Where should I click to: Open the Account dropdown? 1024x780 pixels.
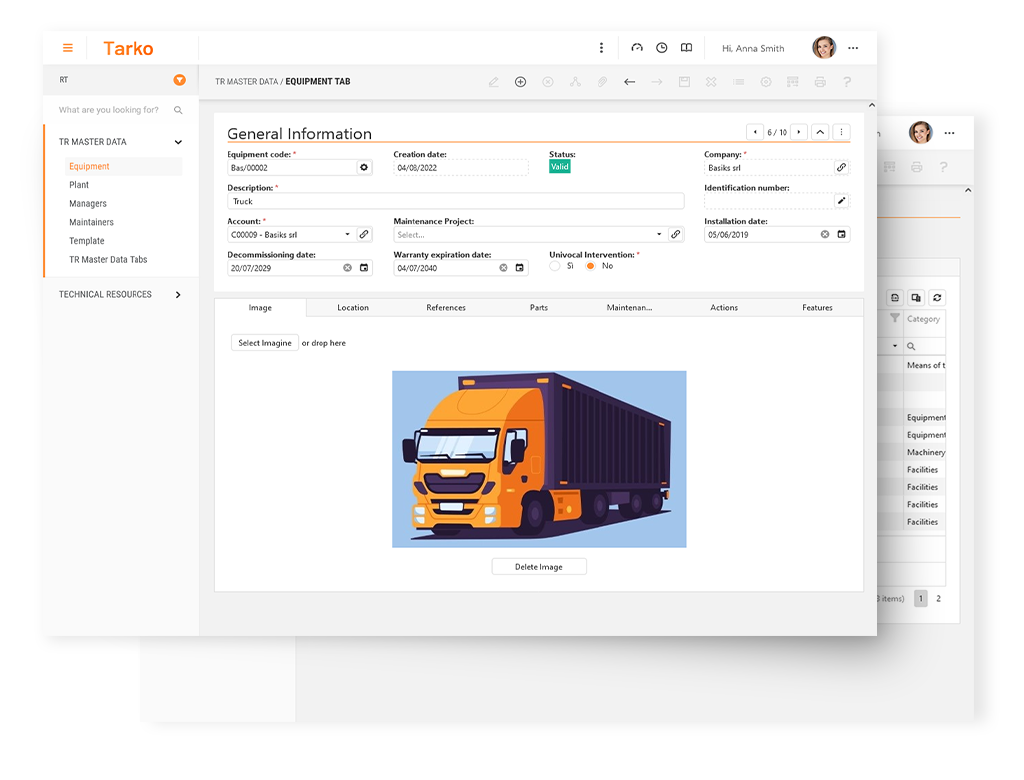coord(347,235)
